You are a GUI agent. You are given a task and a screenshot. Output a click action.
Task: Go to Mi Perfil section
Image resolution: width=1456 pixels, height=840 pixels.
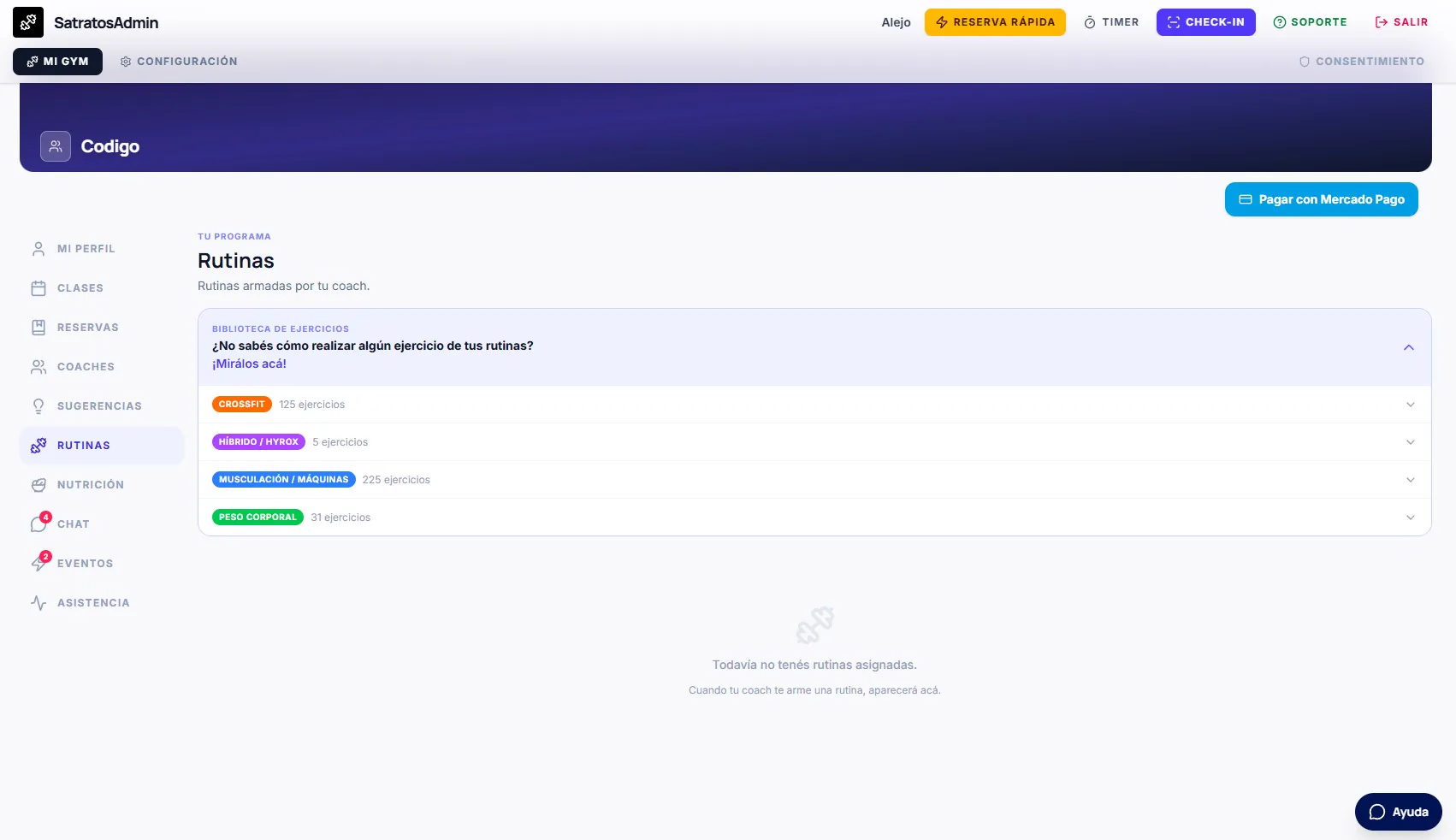click(x=102, y=249)
